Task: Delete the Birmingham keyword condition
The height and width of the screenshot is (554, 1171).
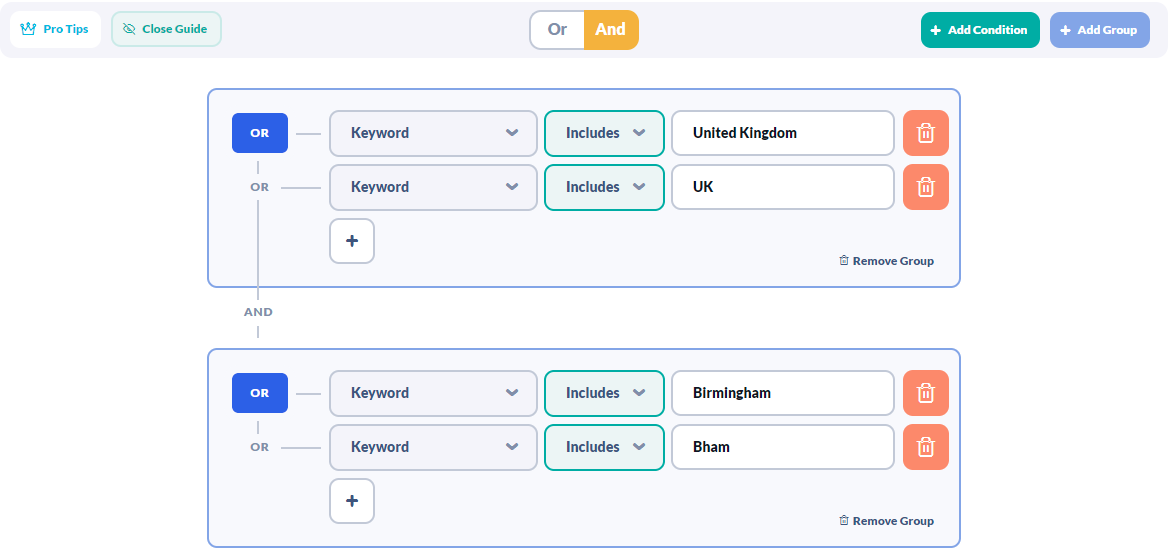Action: pos(925,393)
